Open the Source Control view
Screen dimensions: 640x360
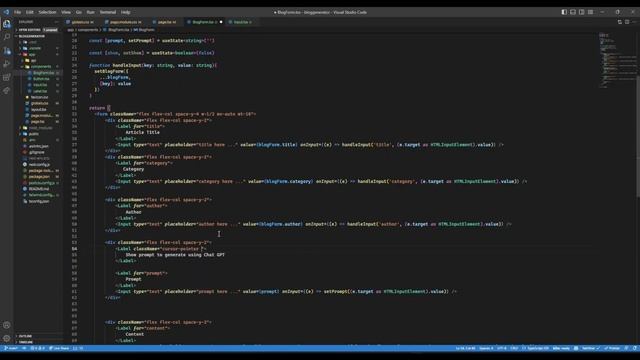coord(7,51)
